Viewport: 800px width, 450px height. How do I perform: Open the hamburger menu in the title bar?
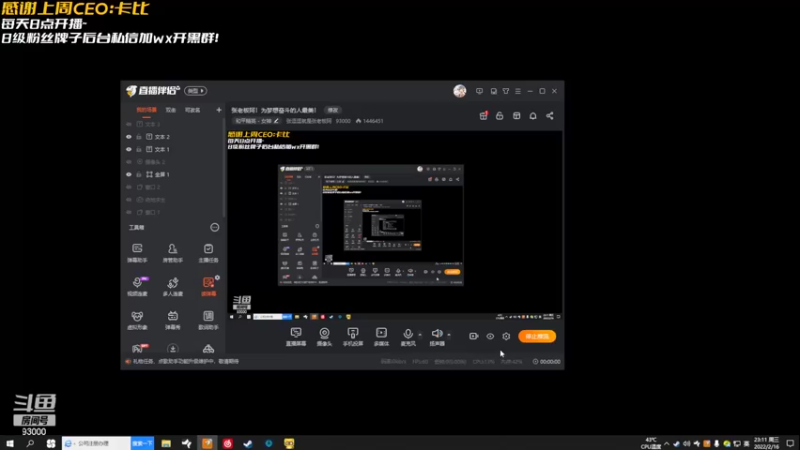[x=518, y=91]
